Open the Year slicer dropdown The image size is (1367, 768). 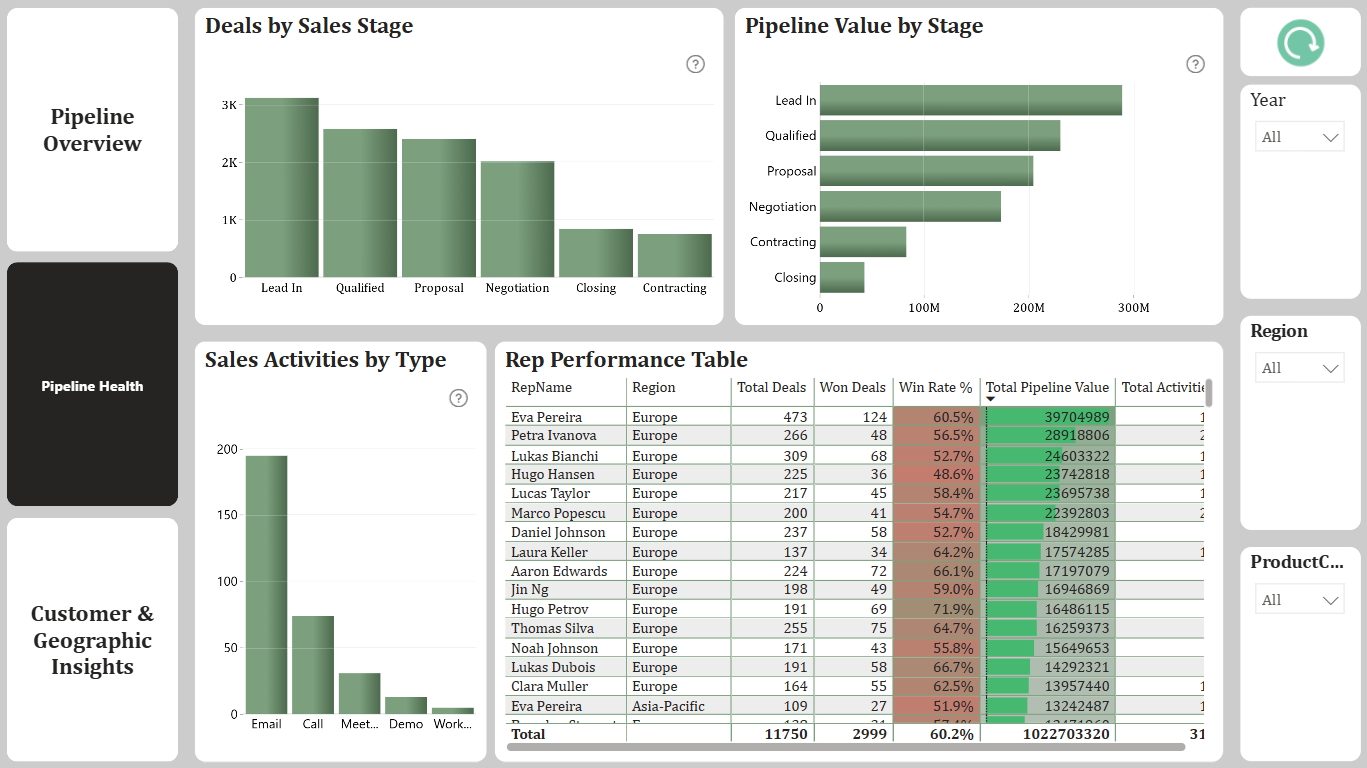click(x=1300, y=137)
